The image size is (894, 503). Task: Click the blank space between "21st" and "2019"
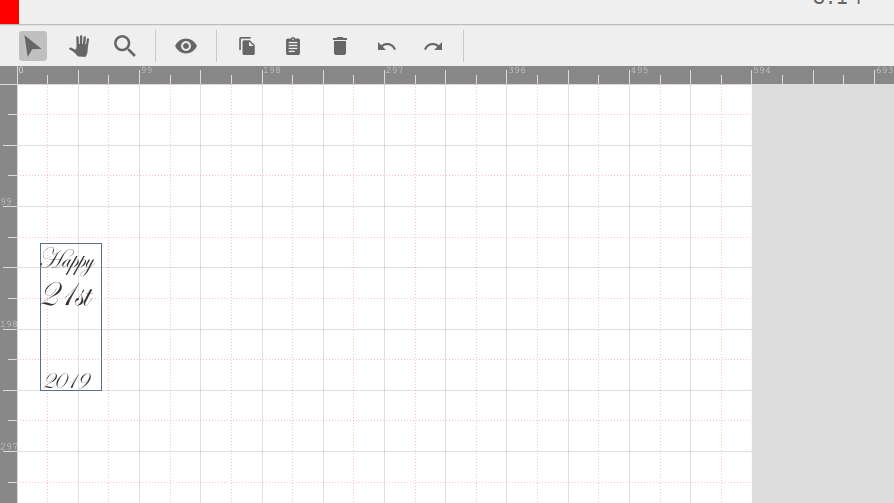(70, 340)
